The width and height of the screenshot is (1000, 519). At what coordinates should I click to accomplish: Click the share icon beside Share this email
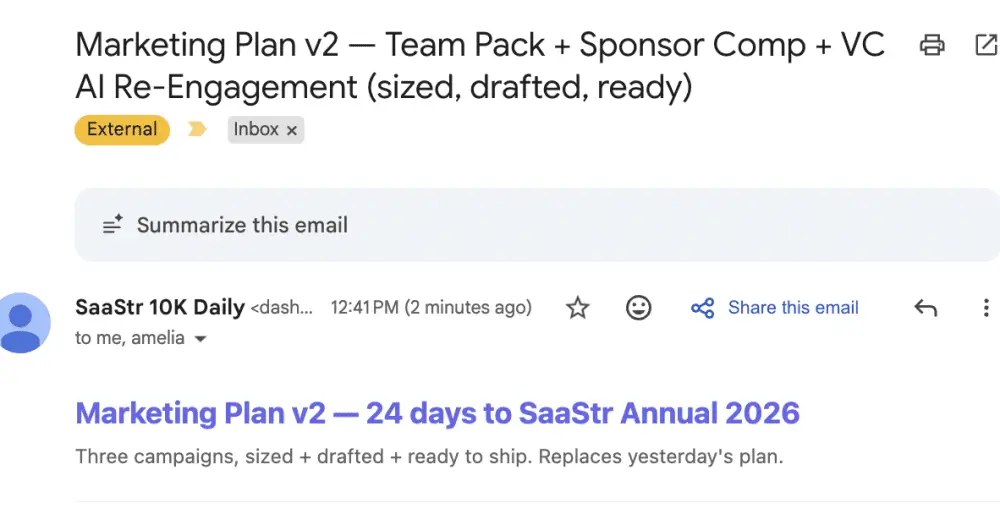pyautogui.click(x=702, y=308)
